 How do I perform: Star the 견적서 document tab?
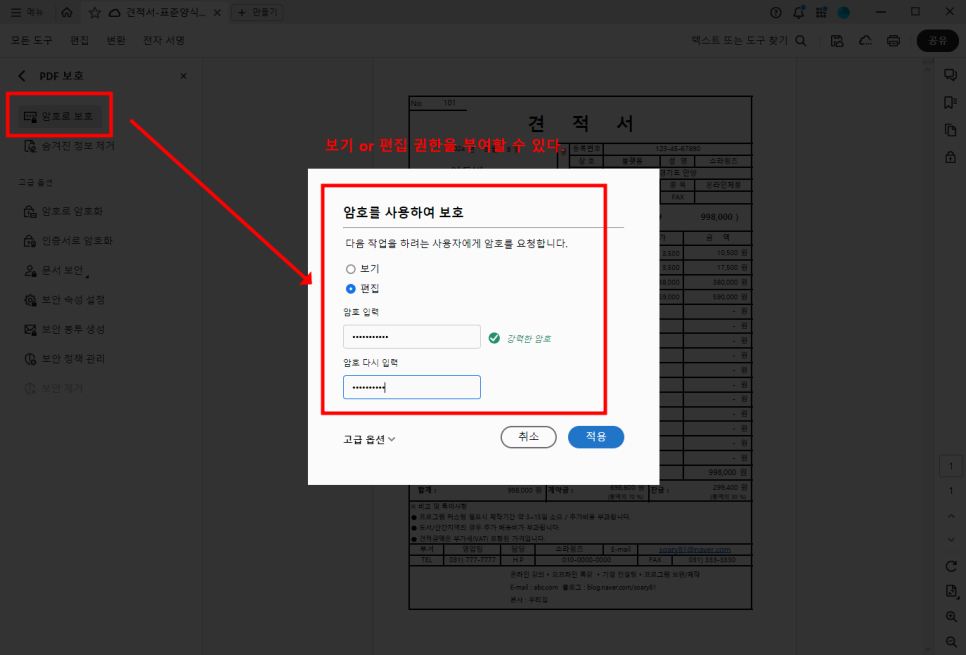(94, 12)
